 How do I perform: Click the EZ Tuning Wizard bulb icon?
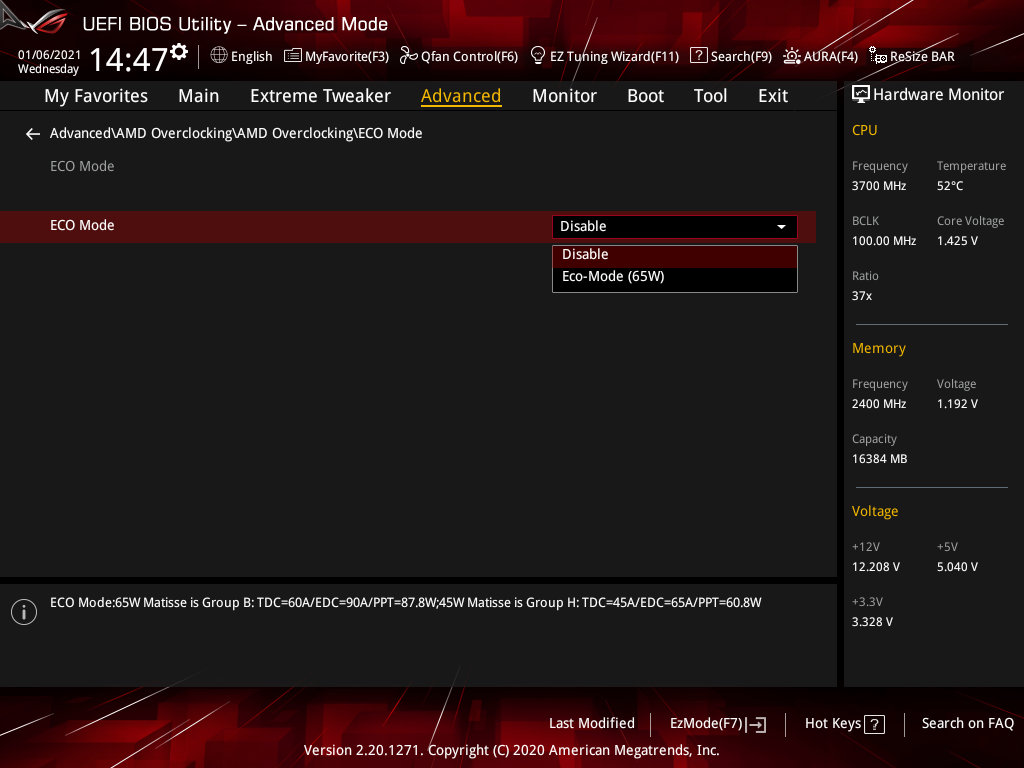pos(537,56)
